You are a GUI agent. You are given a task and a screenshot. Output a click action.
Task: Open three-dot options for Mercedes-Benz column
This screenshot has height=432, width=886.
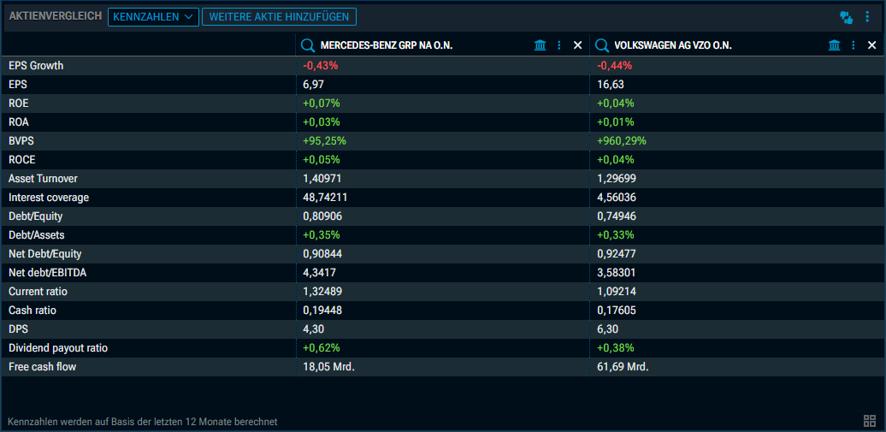(x=559, y=45)
